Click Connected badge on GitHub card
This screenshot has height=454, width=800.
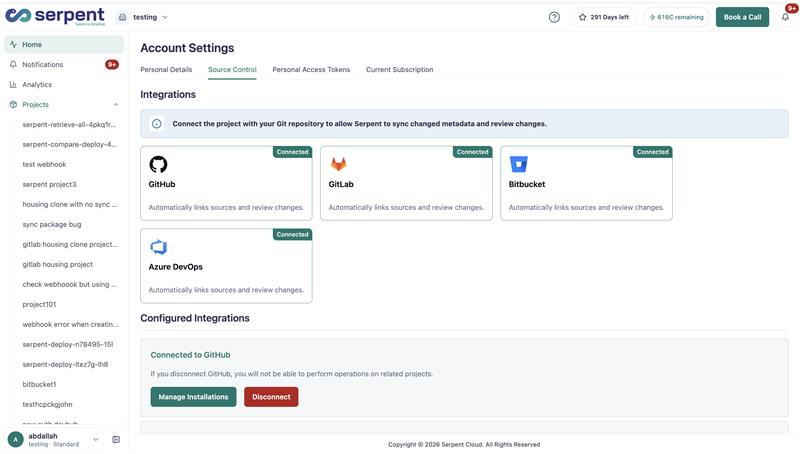click(x=292, y=152)
